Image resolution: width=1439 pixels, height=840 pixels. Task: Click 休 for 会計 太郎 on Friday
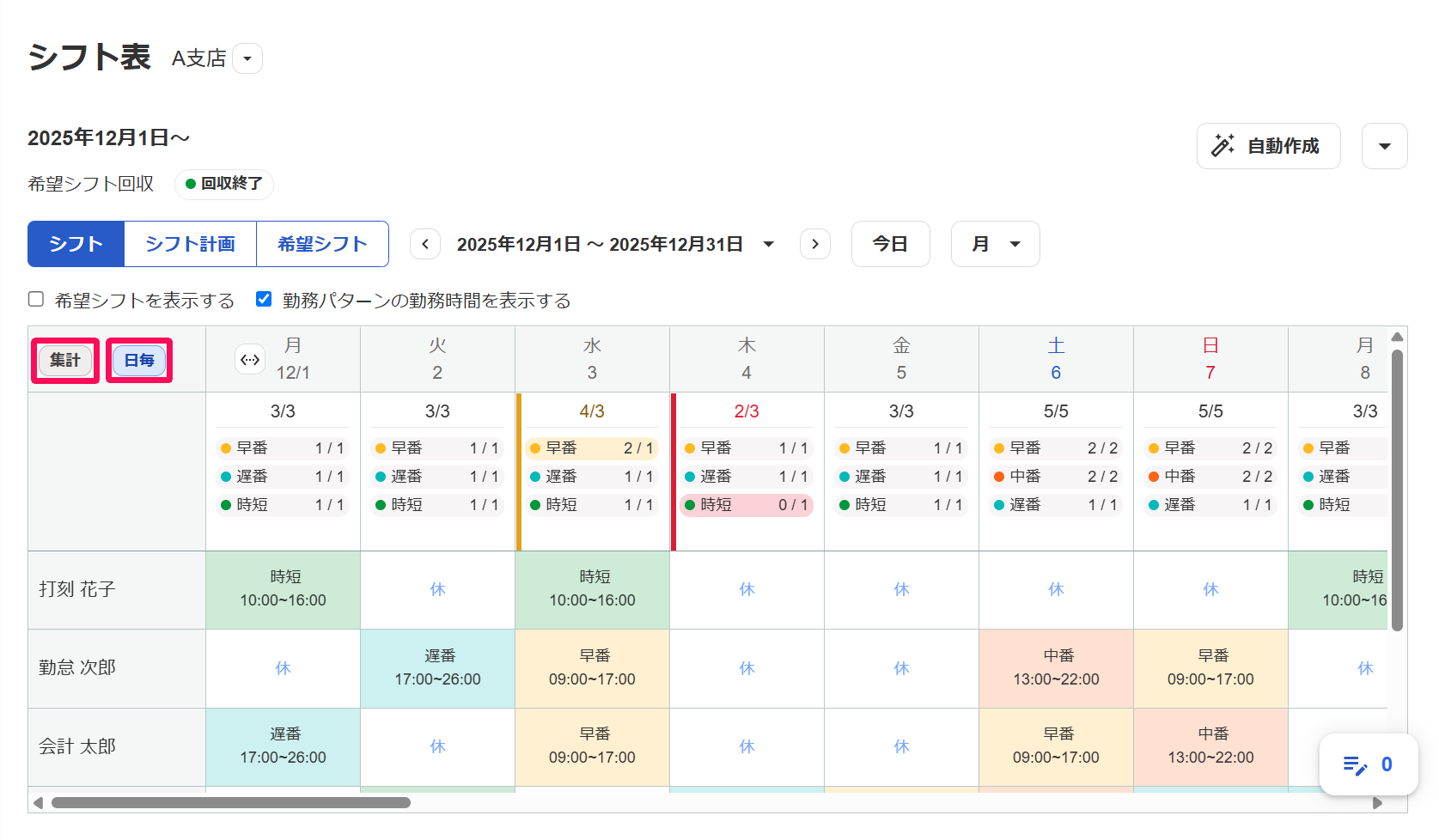tap(901, 746)
